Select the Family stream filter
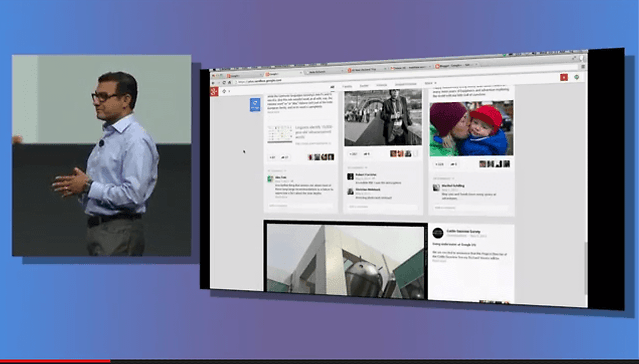639x364 pixels. tap(347, 86)
